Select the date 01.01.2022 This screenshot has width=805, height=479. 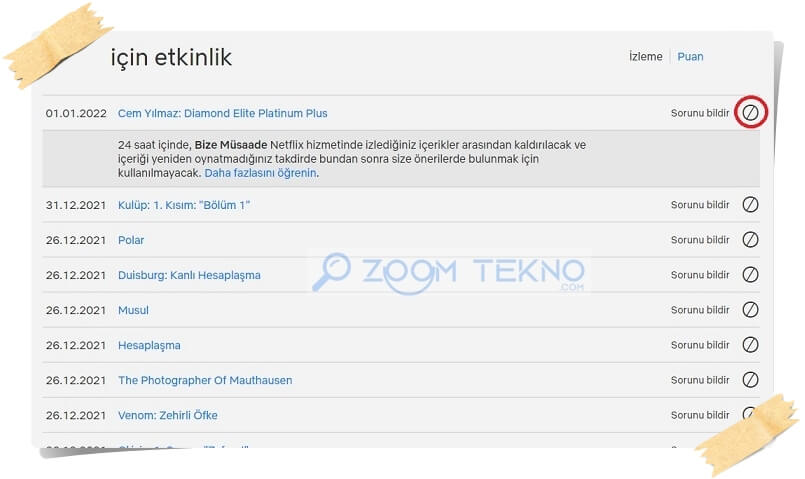pyautogui.click(x=76, y=113)
